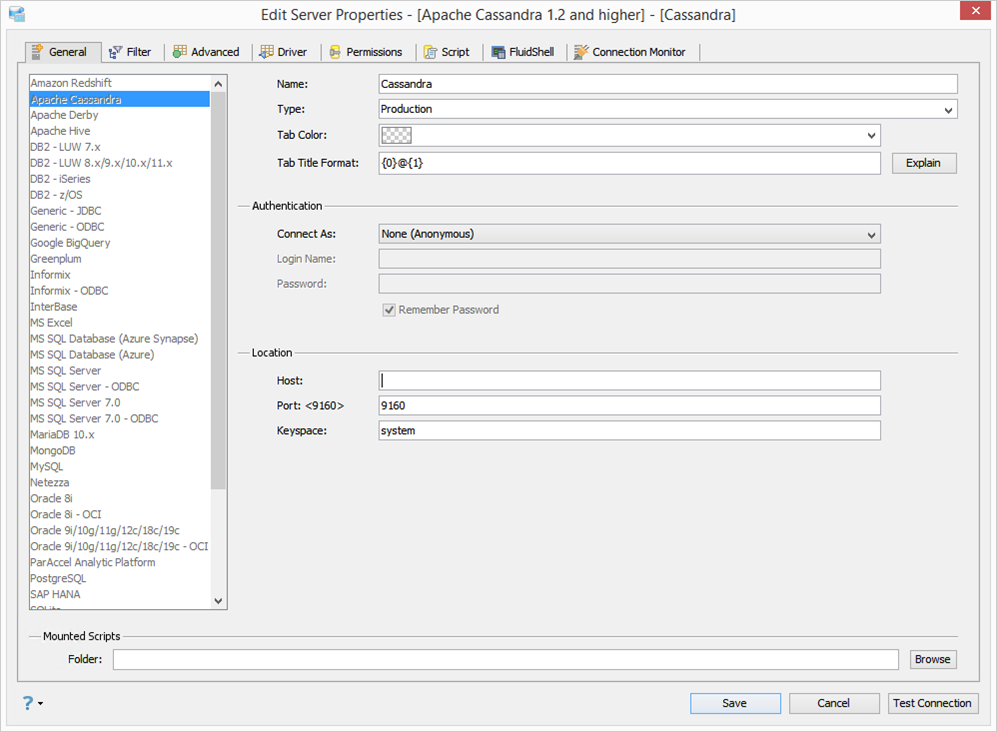This screenshot has width=997, height=732.
Task: Click the FluidShell tab icon
Action: [499, 52]
